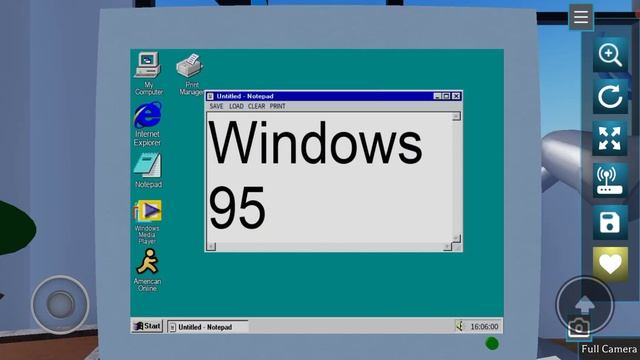Tap the virtual joystick thumbstick
Viewport: 640px width, 360px height.
coord(60,304)
